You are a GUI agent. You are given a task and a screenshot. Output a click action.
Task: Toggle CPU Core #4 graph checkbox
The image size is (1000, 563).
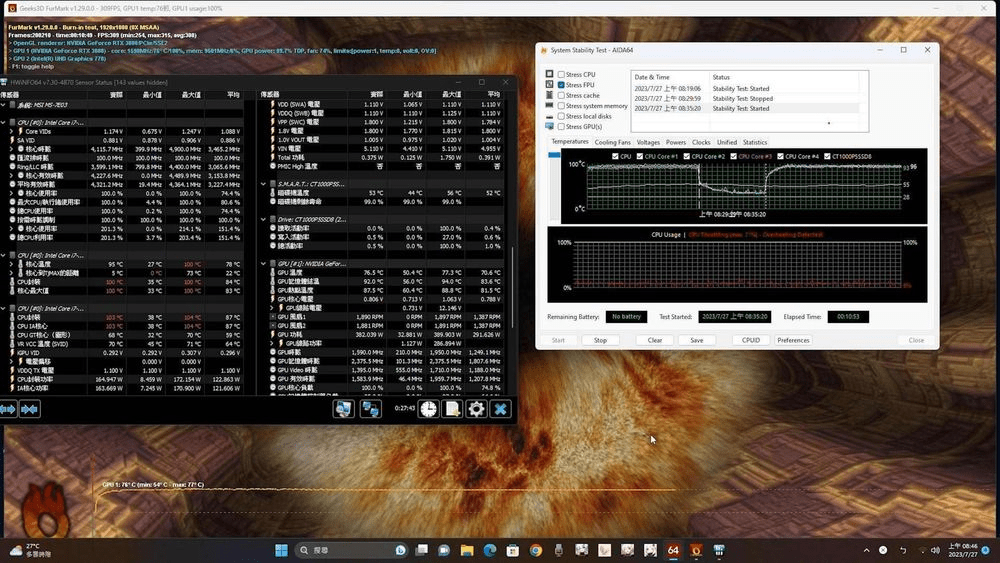(781, 156)
